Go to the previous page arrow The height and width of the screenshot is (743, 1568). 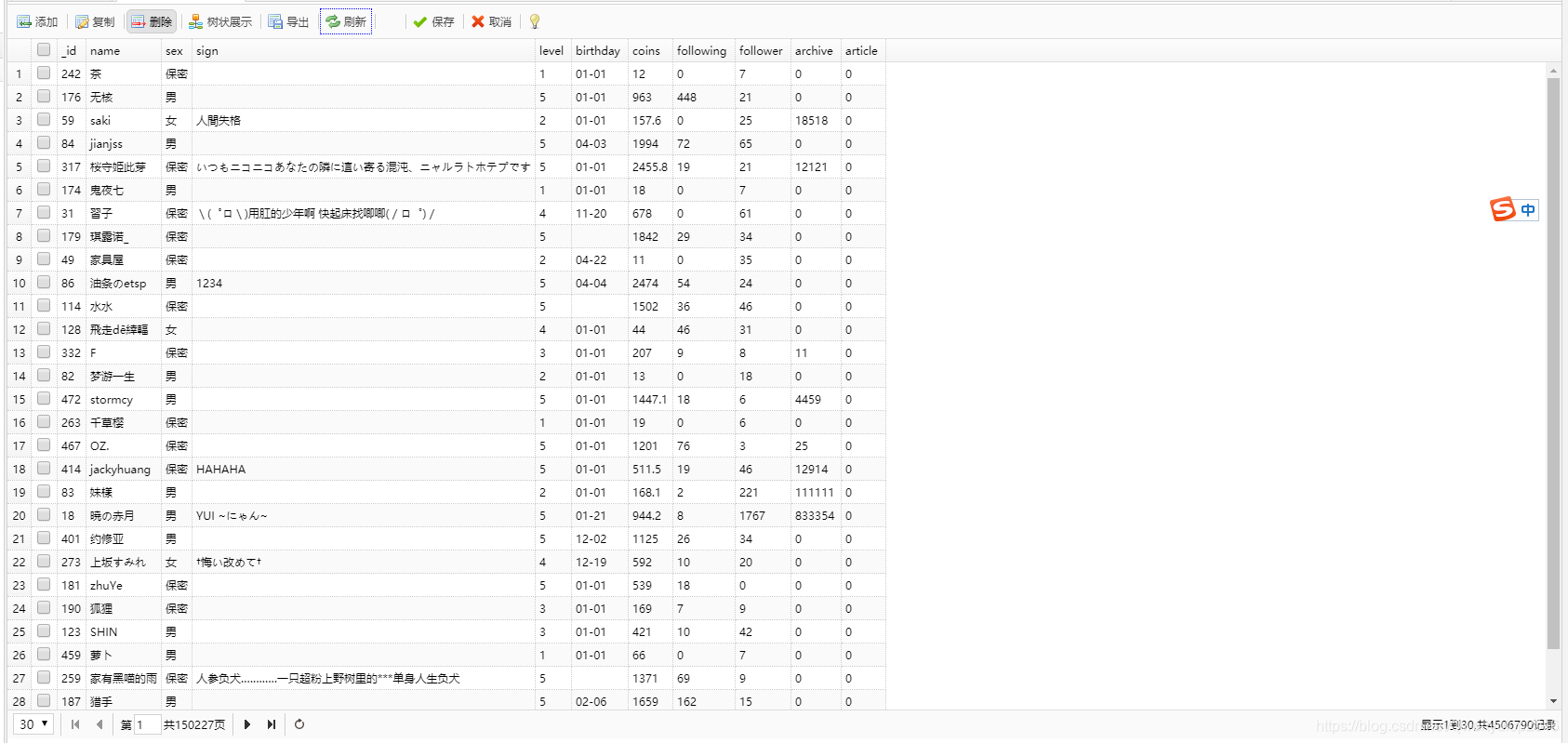click(100, 724)
